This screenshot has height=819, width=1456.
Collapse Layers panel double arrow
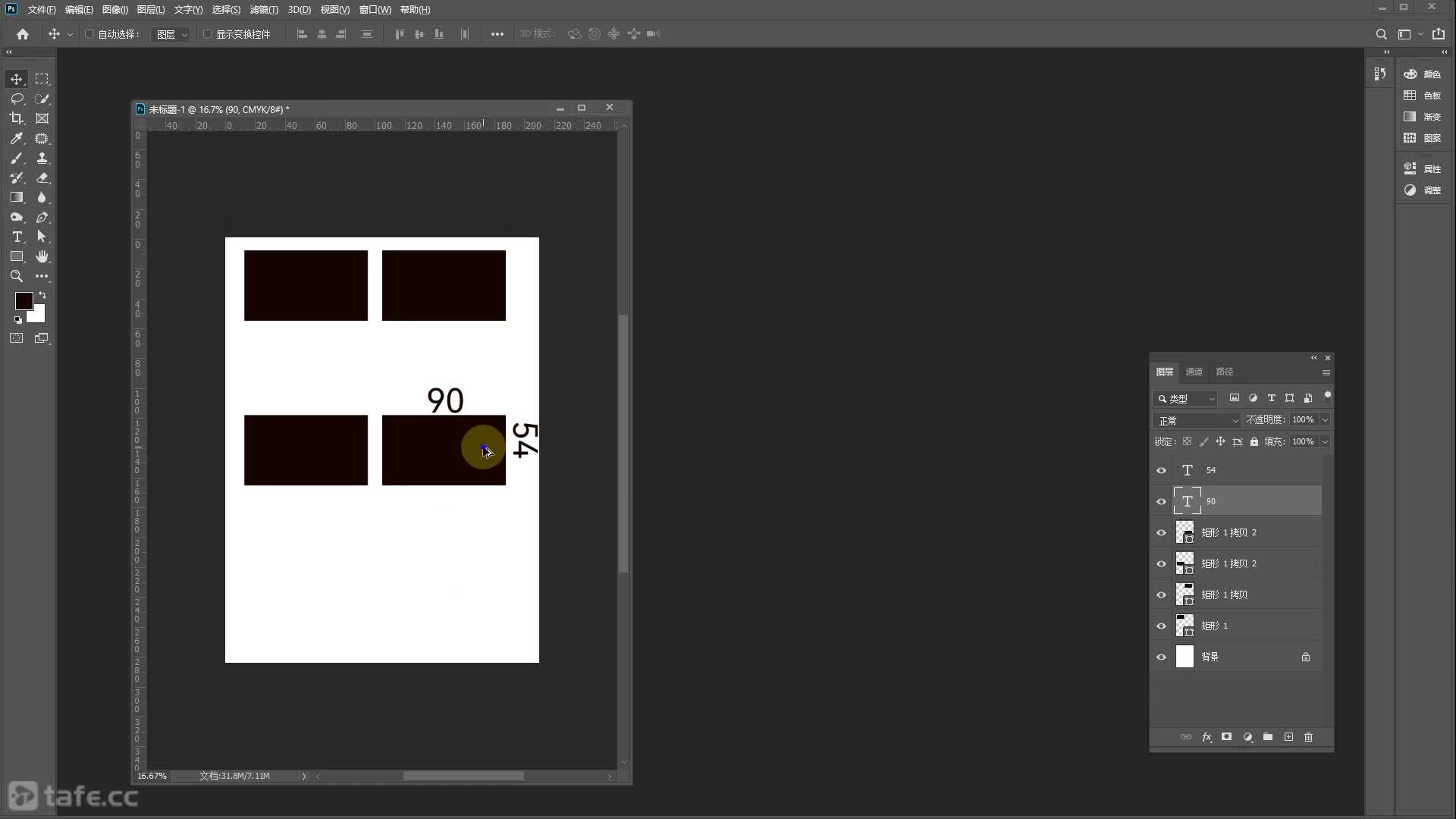click(x=1313, y=358)
